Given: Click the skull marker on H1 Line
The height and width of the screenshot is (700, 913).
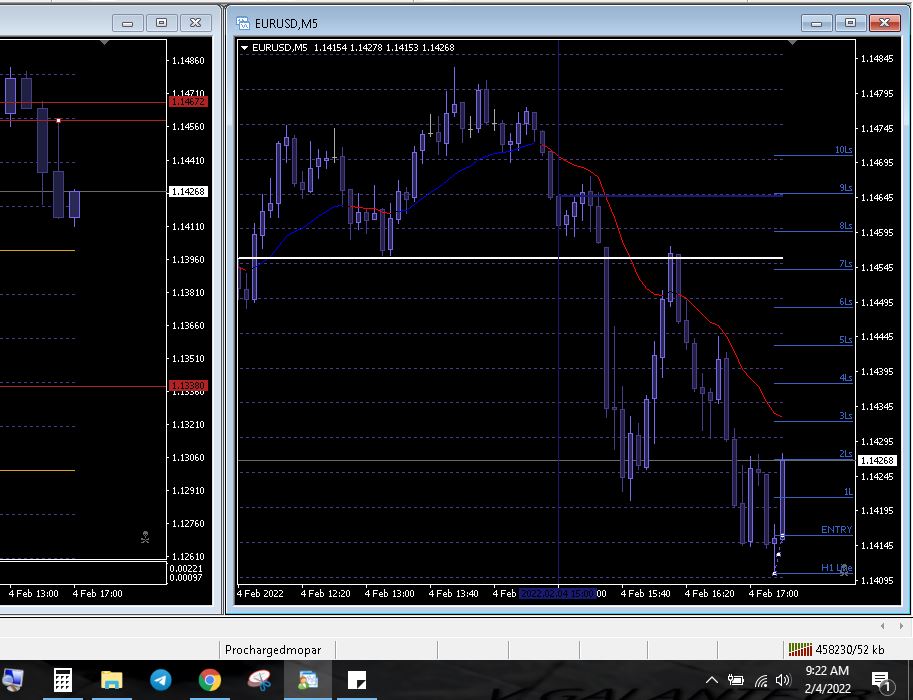Looking at the screenshot, I should [x=844, y=570].
